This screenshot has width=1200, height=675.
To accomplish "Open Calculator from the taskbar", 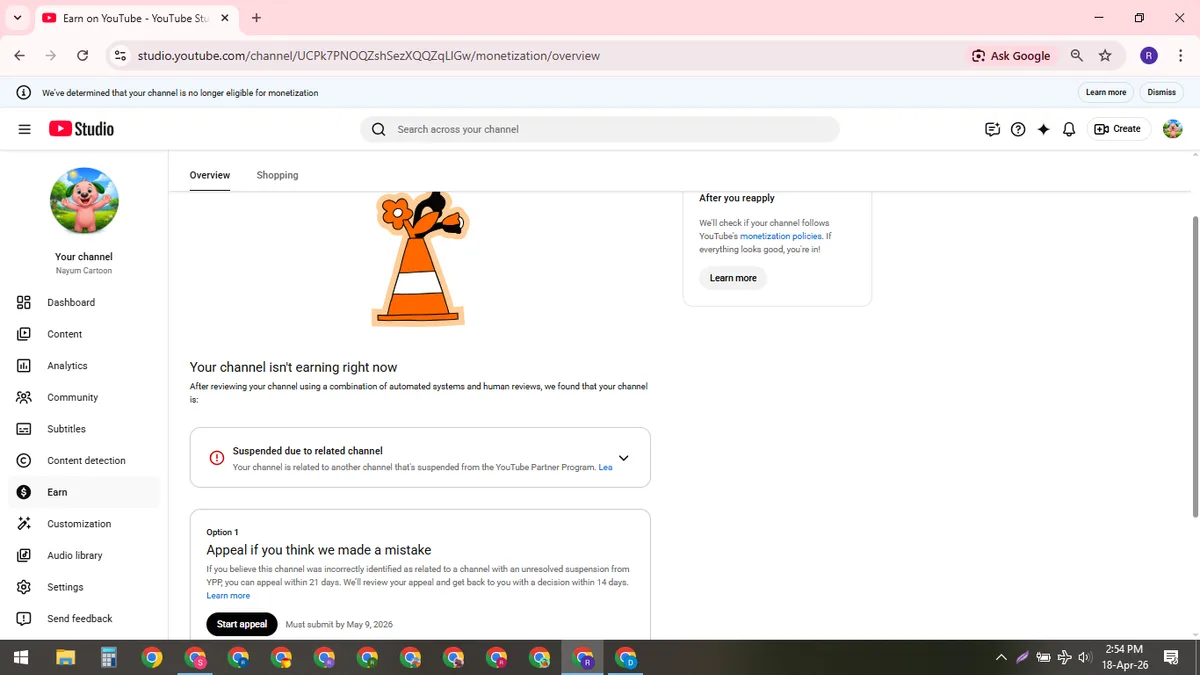I will [108, 658].
